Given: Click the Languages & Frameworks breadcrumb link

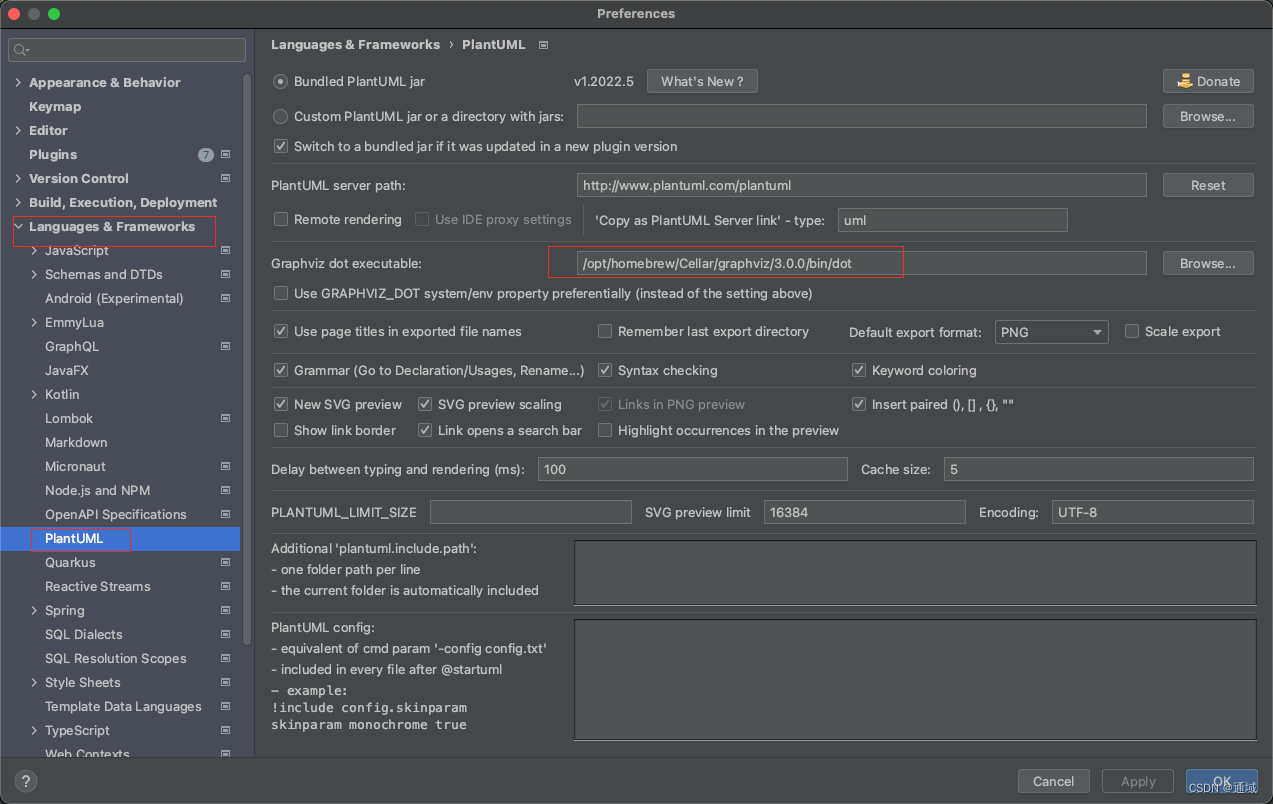Looking at the screenshot, I should [355, 44].
